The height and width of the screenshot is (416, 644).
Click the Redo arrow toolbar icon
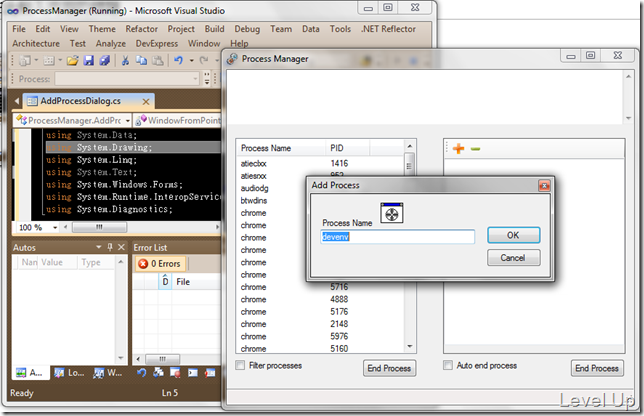204,61
